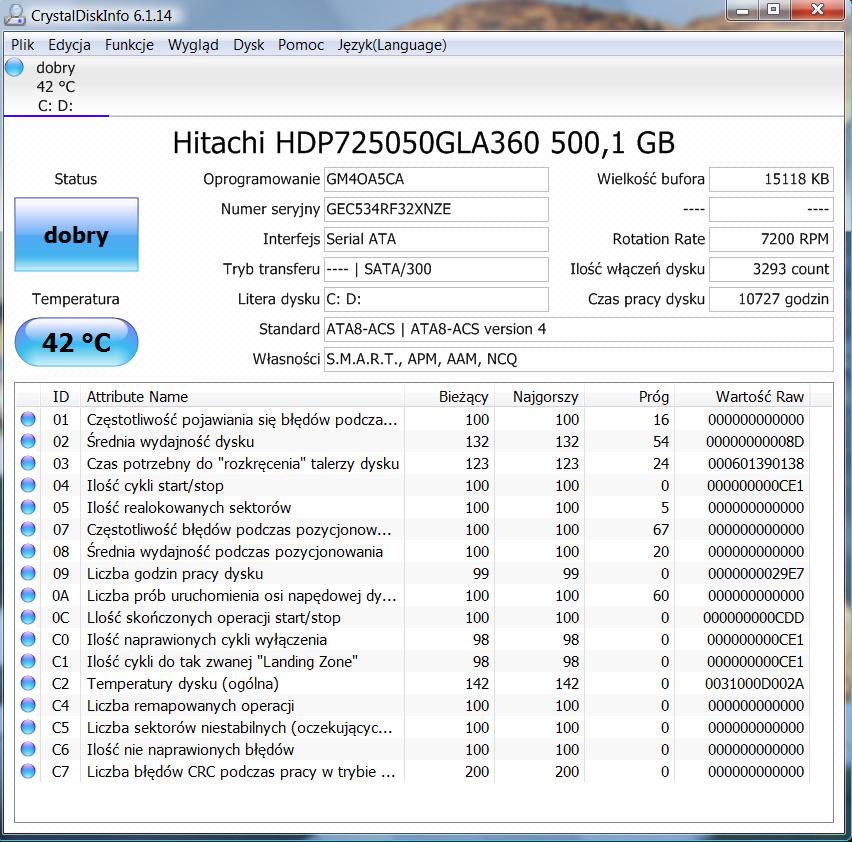
Task: Select row Ilość cykli start/stop
Action: (412, 486)
